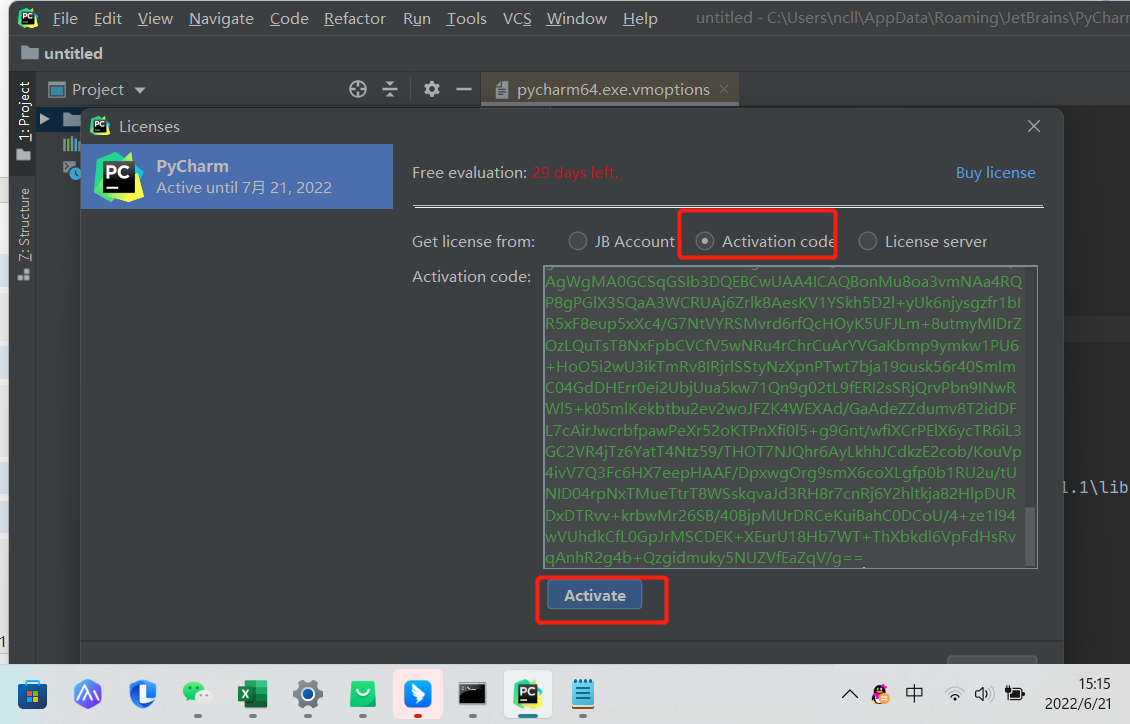Screen dimensions: 1130x724
Task: Open the Edit menu
Action: click(x=107, y=19)
